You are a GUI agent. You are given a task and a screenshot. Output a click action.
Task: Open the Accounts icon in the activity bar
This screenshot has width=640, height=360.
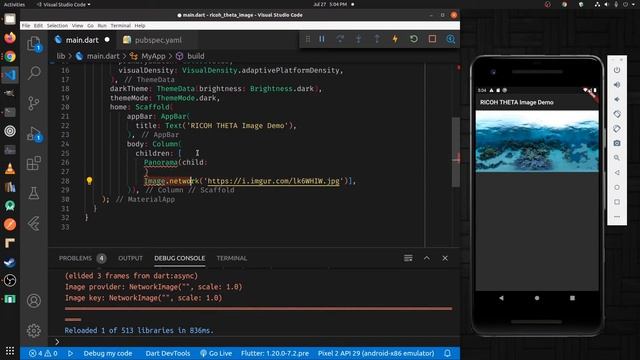click(x=34, y=301)
